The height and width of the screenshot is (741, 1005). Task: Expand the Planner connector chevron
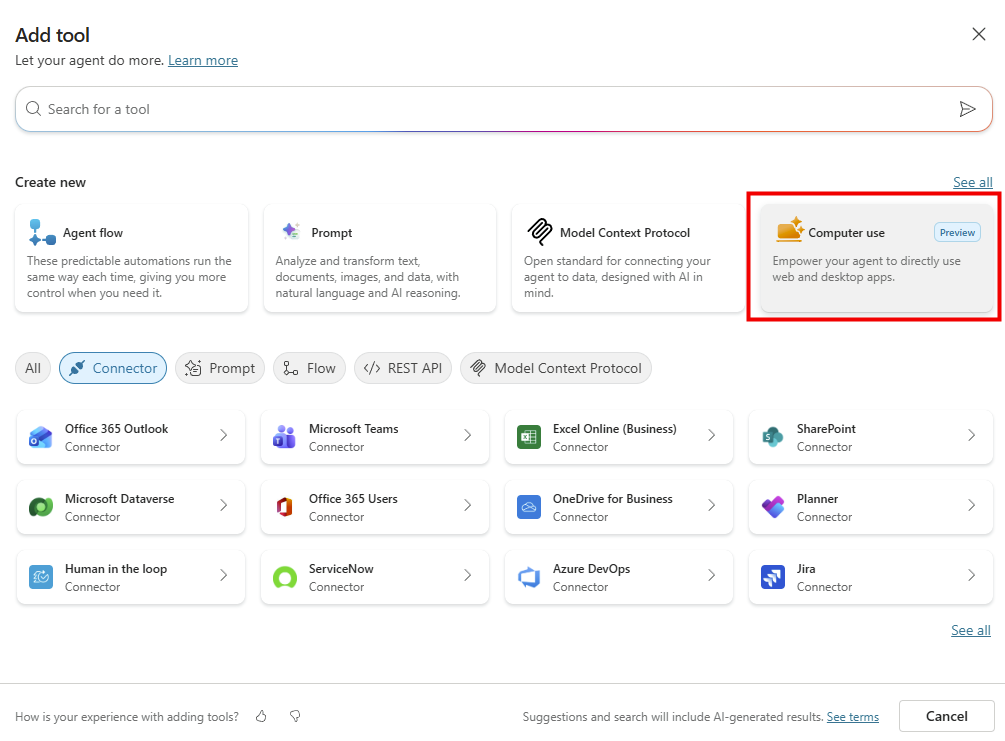[971, 506]
